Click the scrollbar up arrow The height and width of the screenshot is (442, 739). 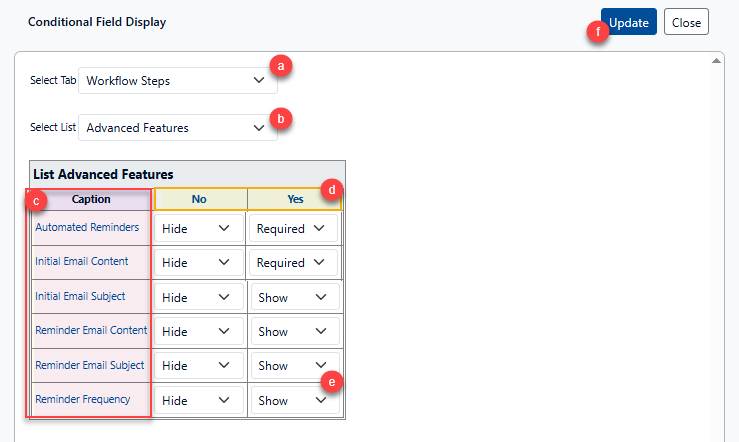pyautogui.click(x=717, y=62)
